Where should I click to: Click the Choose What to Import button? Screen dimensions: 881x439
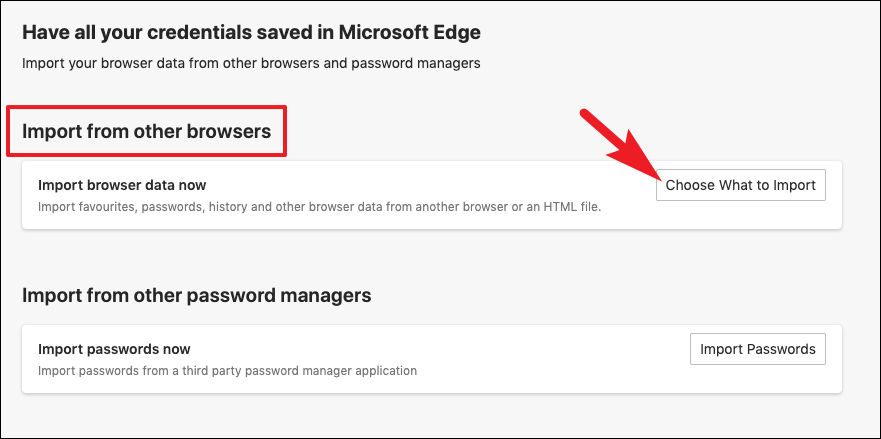click(x=741, y=185)
